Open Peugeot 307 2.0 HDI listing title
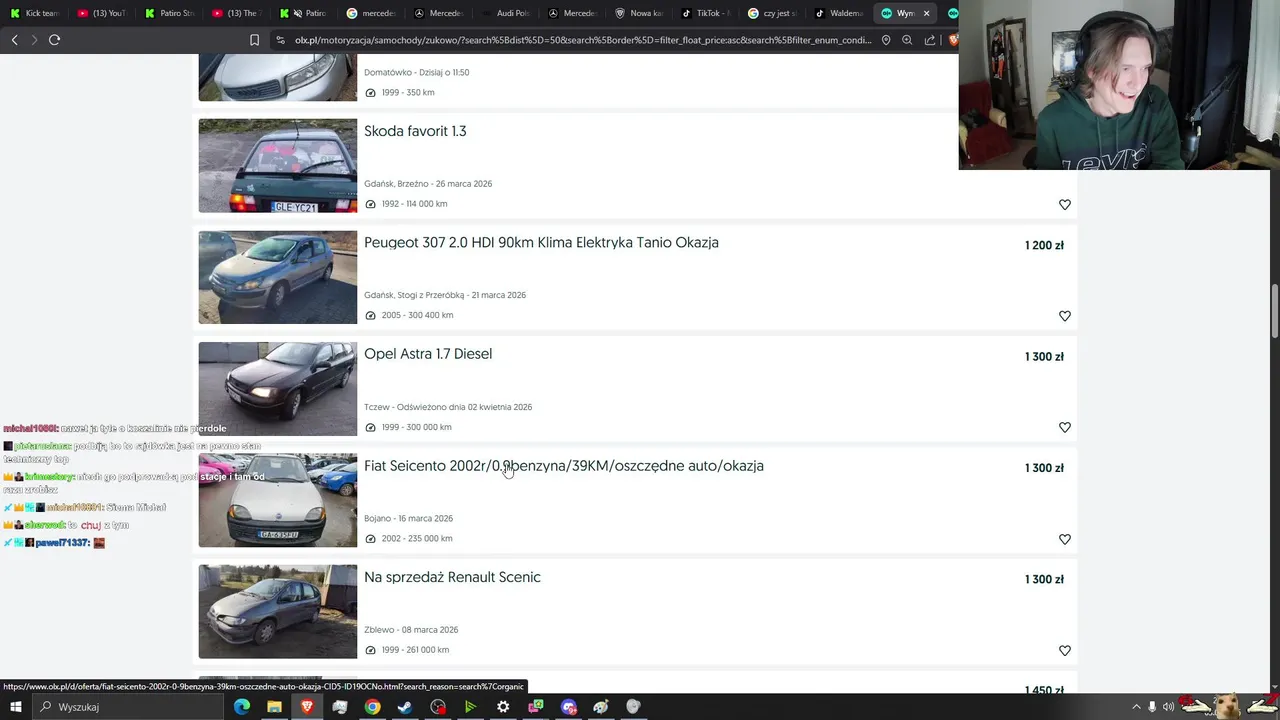 pyautogui.click(x=541, y=242)
